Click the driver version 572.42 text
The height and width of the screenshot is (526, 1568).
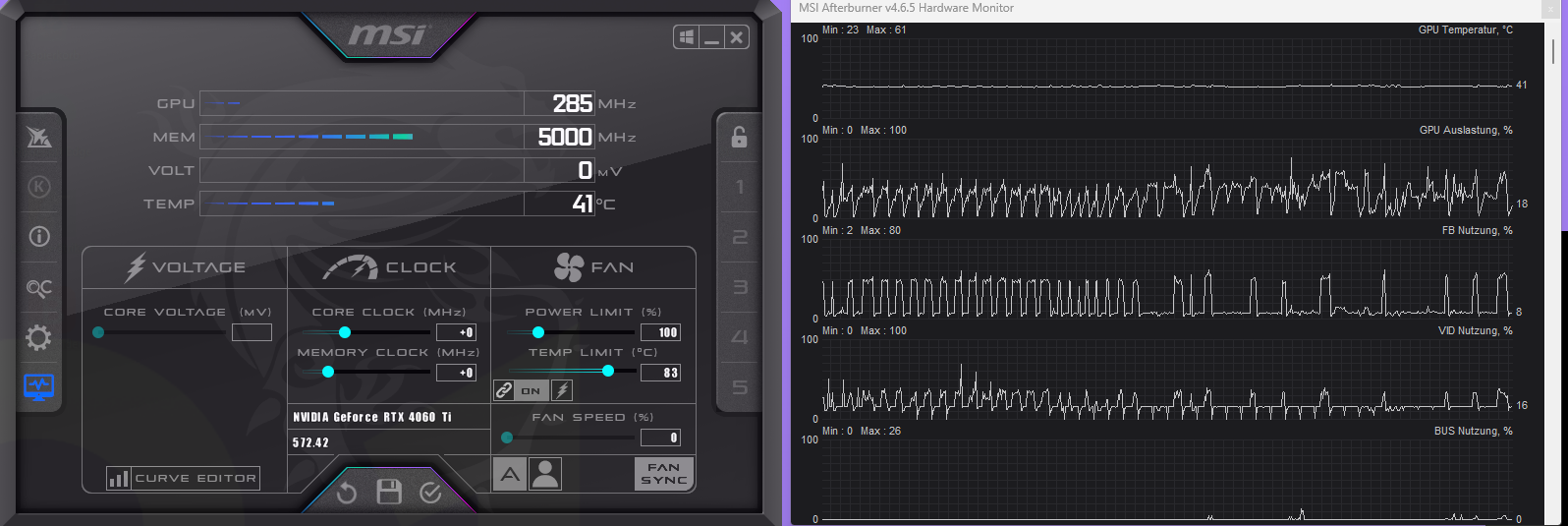310,442
